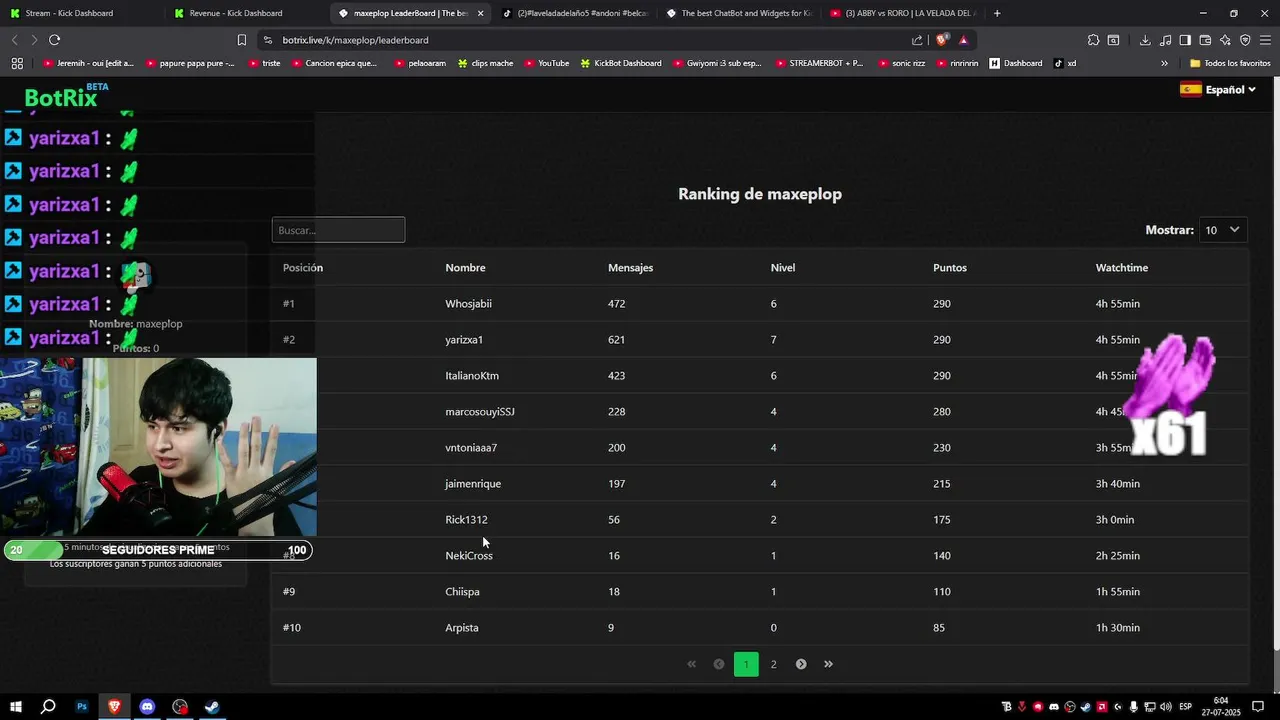Sort by the Nivel column header
The width and height of the screenshot is (1280, 720).
[x=783, y=268]
